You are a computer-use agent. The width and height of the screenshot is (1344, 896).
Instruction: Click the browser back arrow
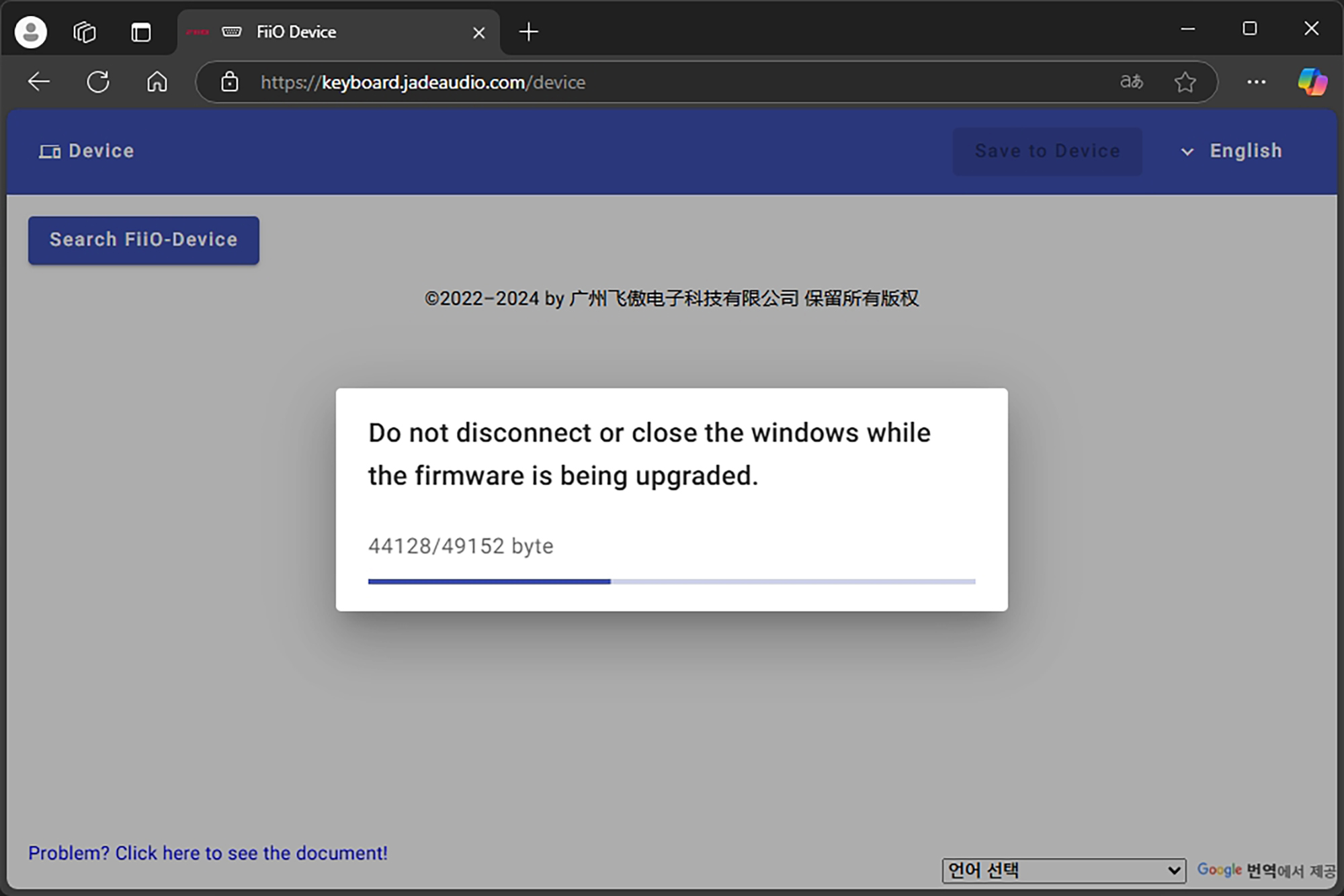click(x=39, y=82)
